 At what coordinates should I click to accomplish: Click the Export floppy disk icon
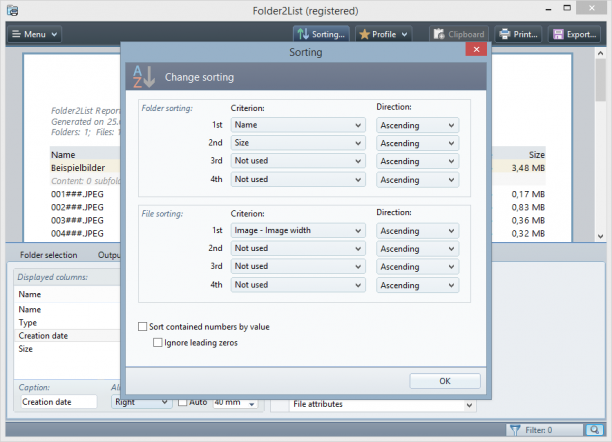pos(558,34)
